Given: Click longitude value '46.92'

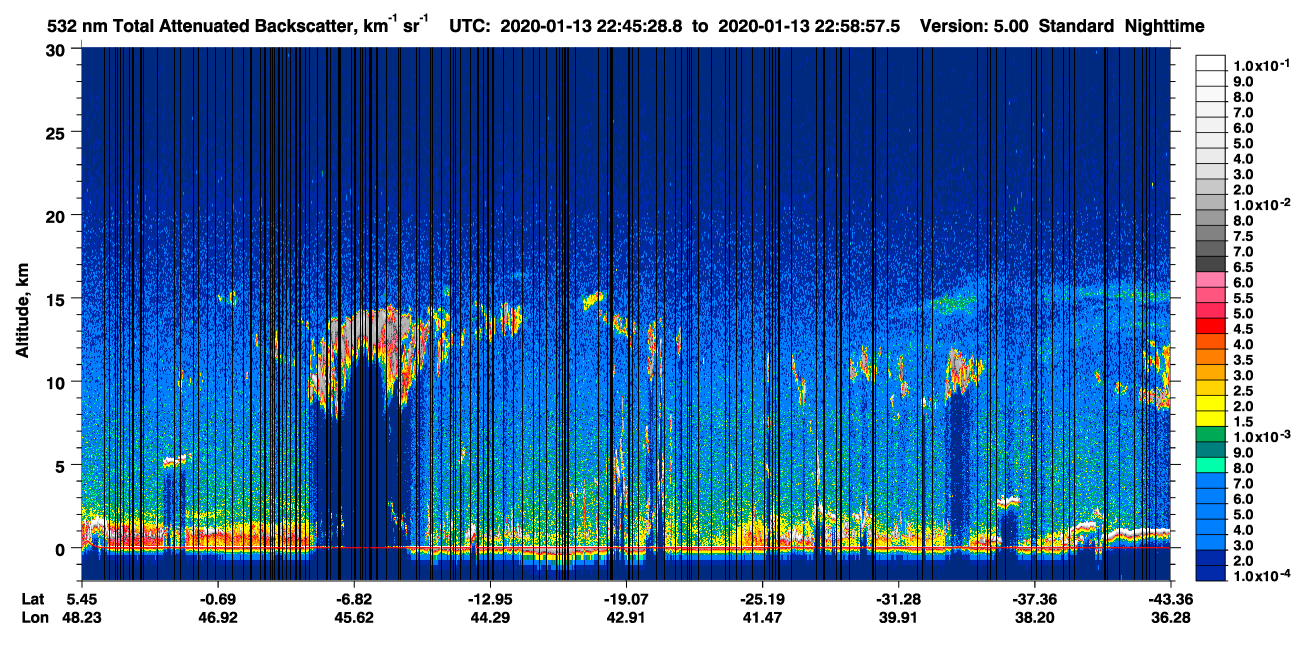Looking at the screenshot, I should [218, 618].
